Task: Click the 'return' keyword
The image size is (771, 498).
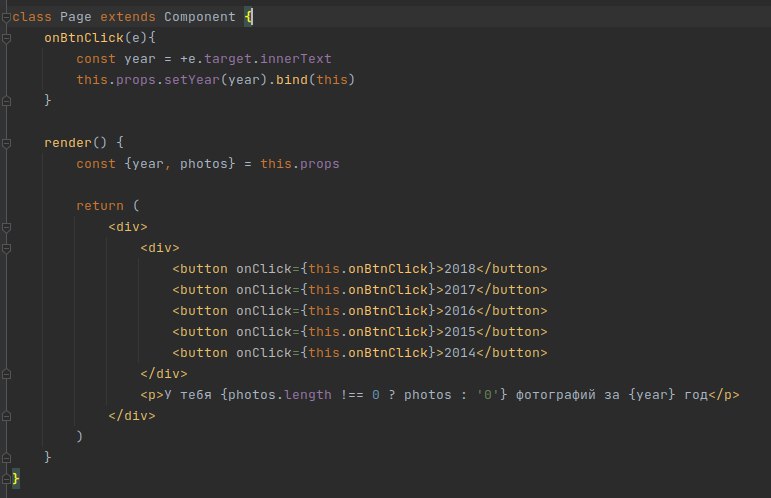Action: [100, 206]
